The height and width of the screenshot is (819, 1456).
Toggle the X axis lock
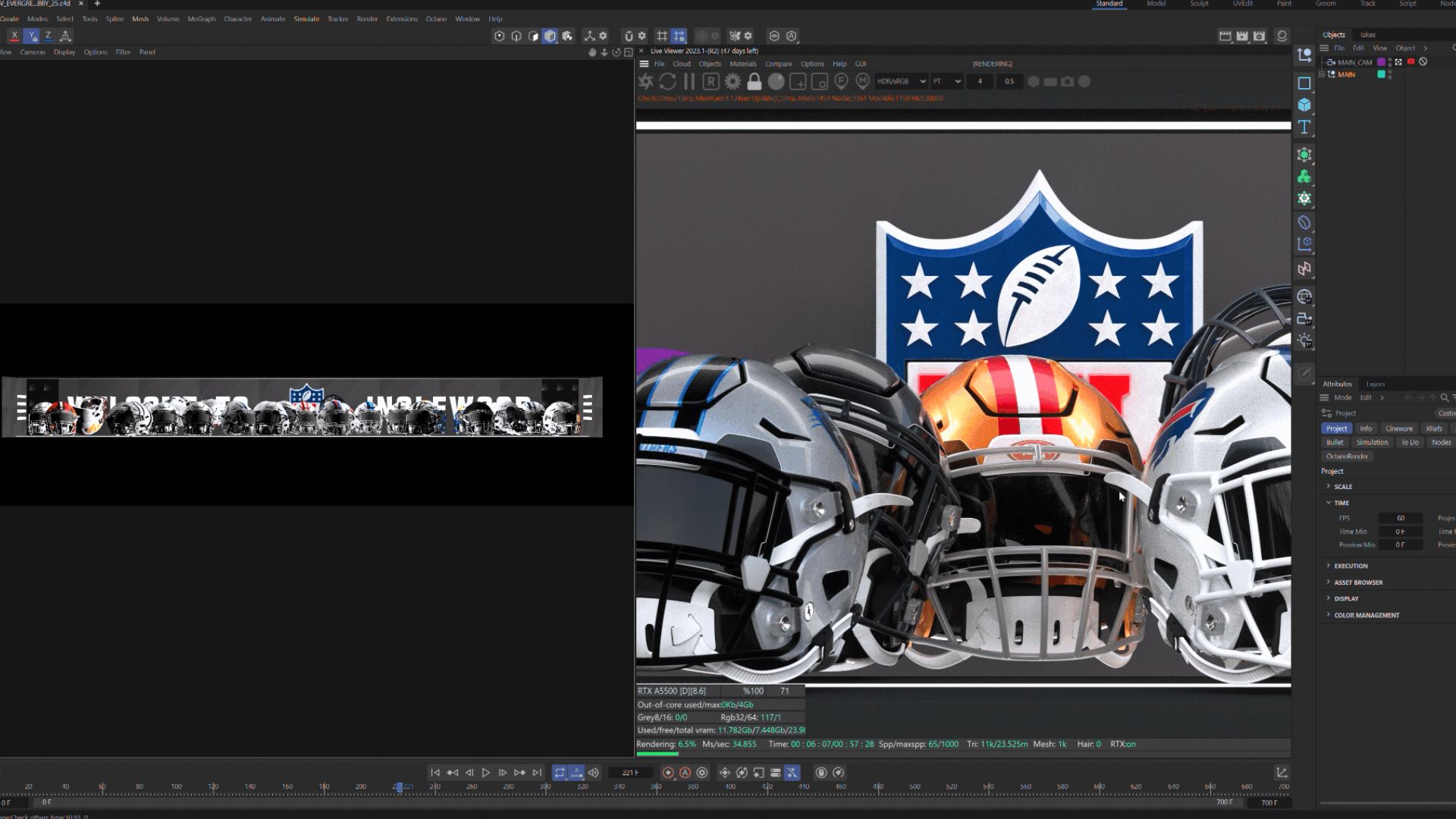click(x=14, y=36)
